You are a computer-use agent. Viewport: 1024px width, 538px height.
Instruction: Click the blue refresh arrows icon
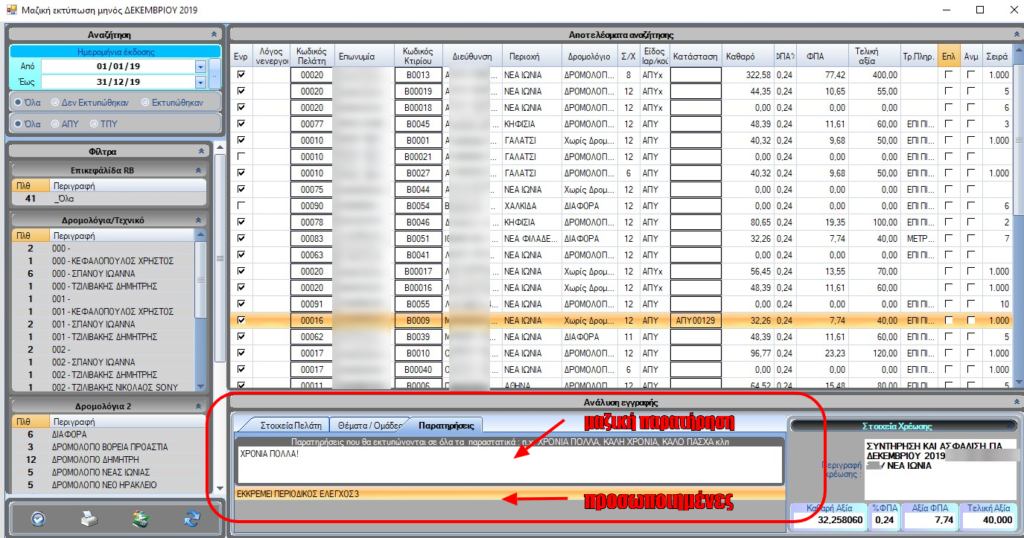(191, 519)
